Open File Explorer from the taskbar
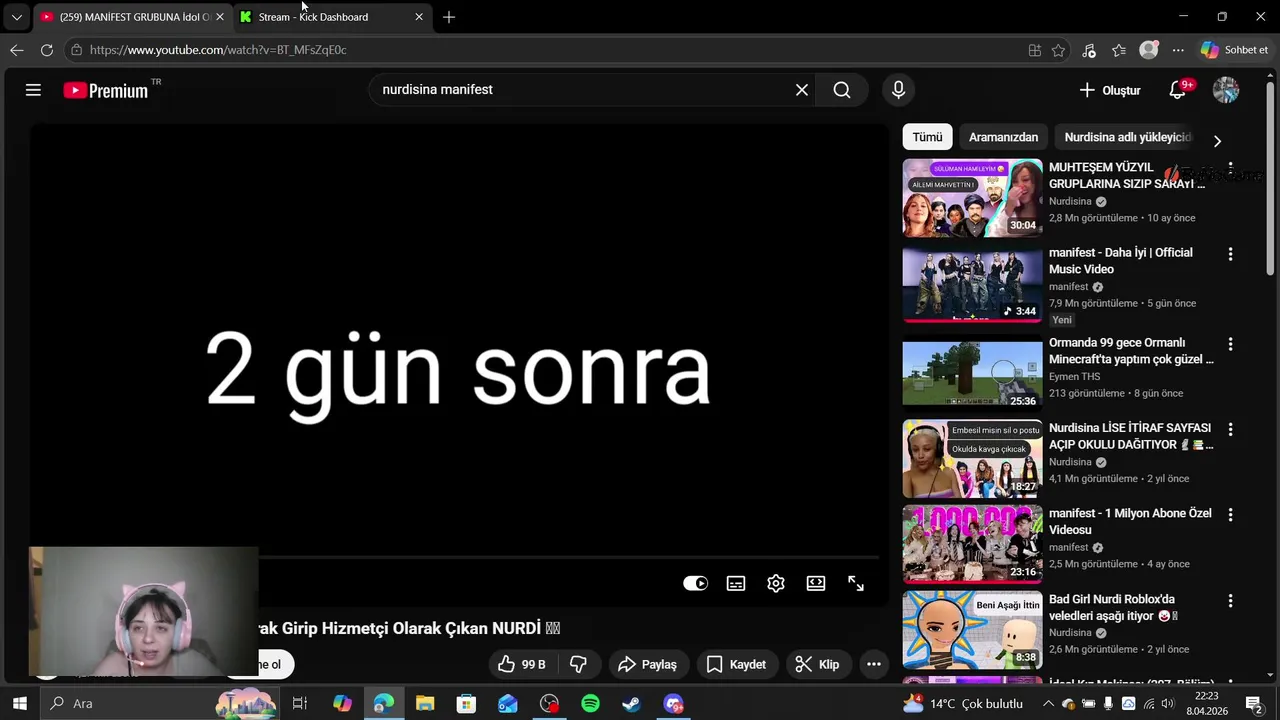Screen dimensions: 1280x720 click(425, 704)
